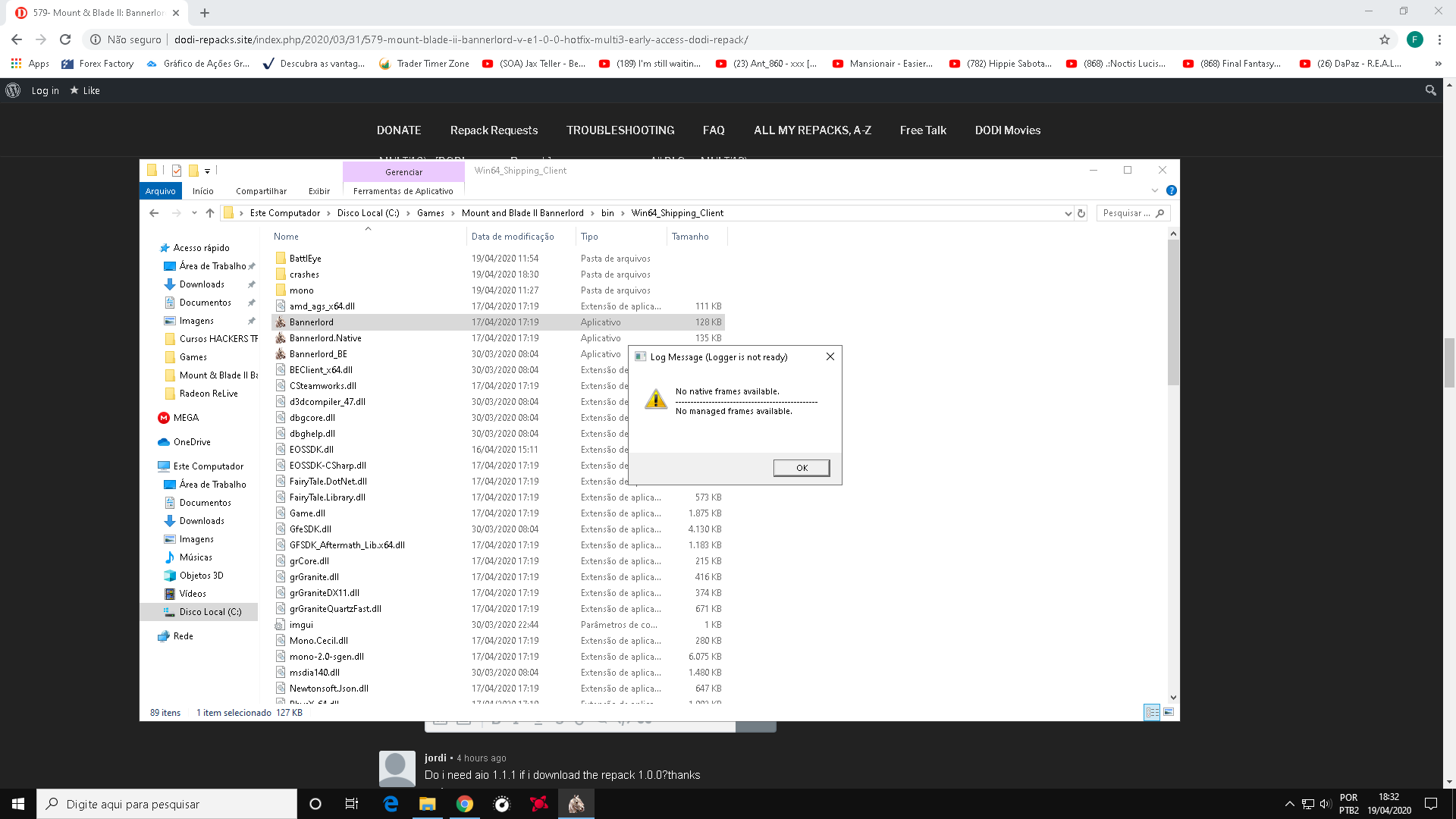Open the DONATE page link
The image size is (1456, 819).
pyautogui.click(x=399, y=130)
